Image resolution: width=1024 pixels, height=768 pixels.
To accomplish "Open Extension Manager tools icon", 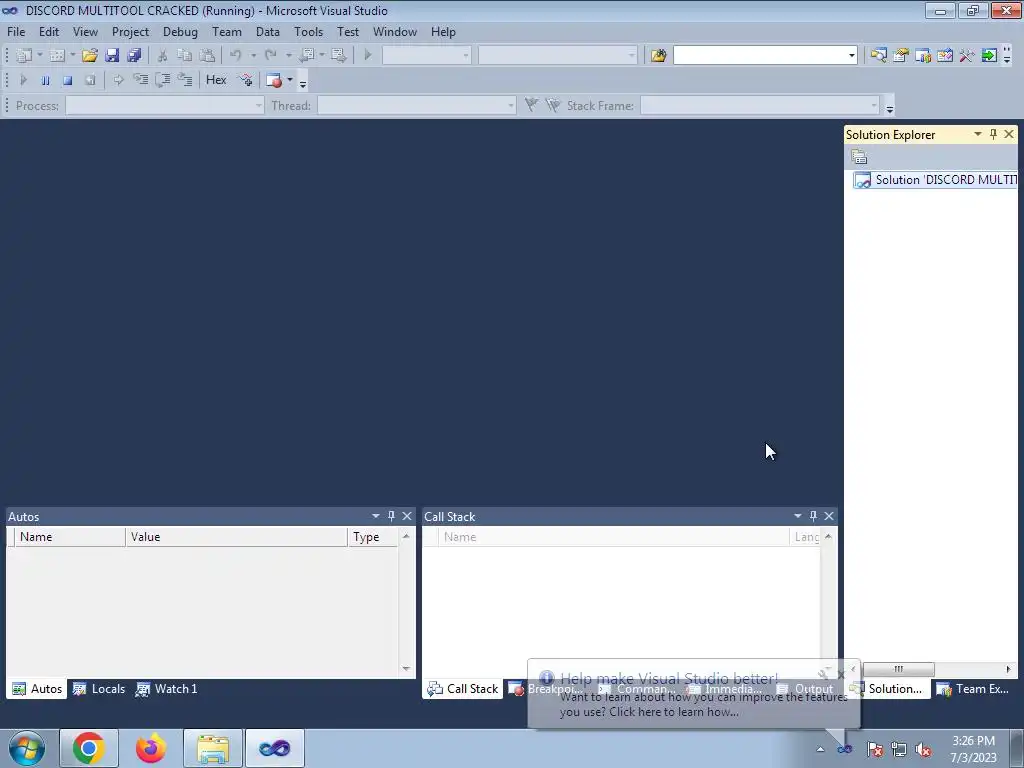I will (x=967, y=56).
